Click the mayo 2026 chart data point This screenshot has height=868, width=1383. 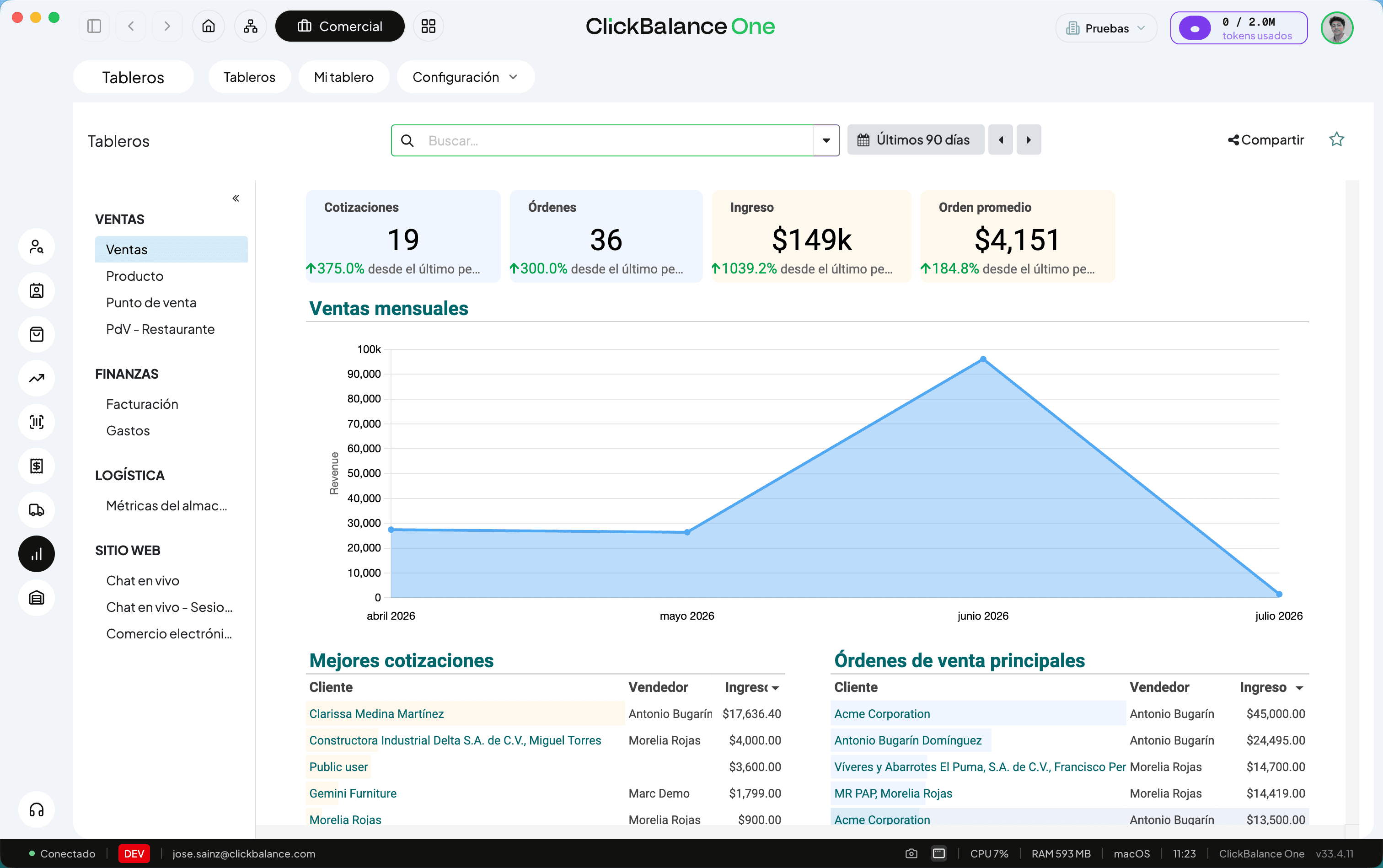point(687,532)
